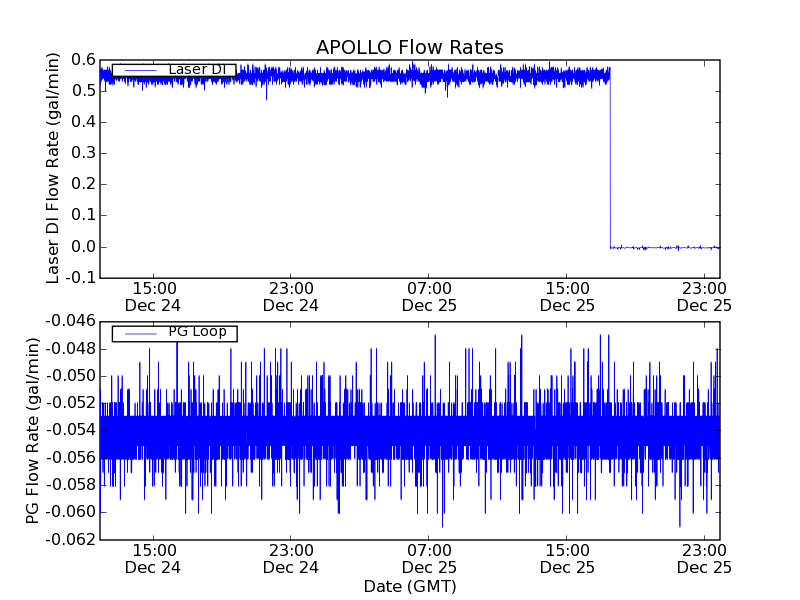Click the 0.4 tick label on top plot
800x600 pixels.
[x=83, y=122]
